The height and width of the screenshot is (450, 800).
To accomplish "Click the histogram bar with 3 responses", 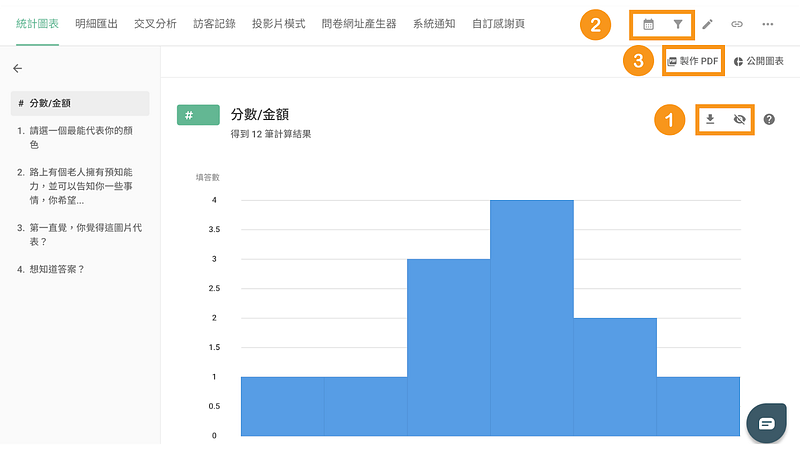I will 448,347.
